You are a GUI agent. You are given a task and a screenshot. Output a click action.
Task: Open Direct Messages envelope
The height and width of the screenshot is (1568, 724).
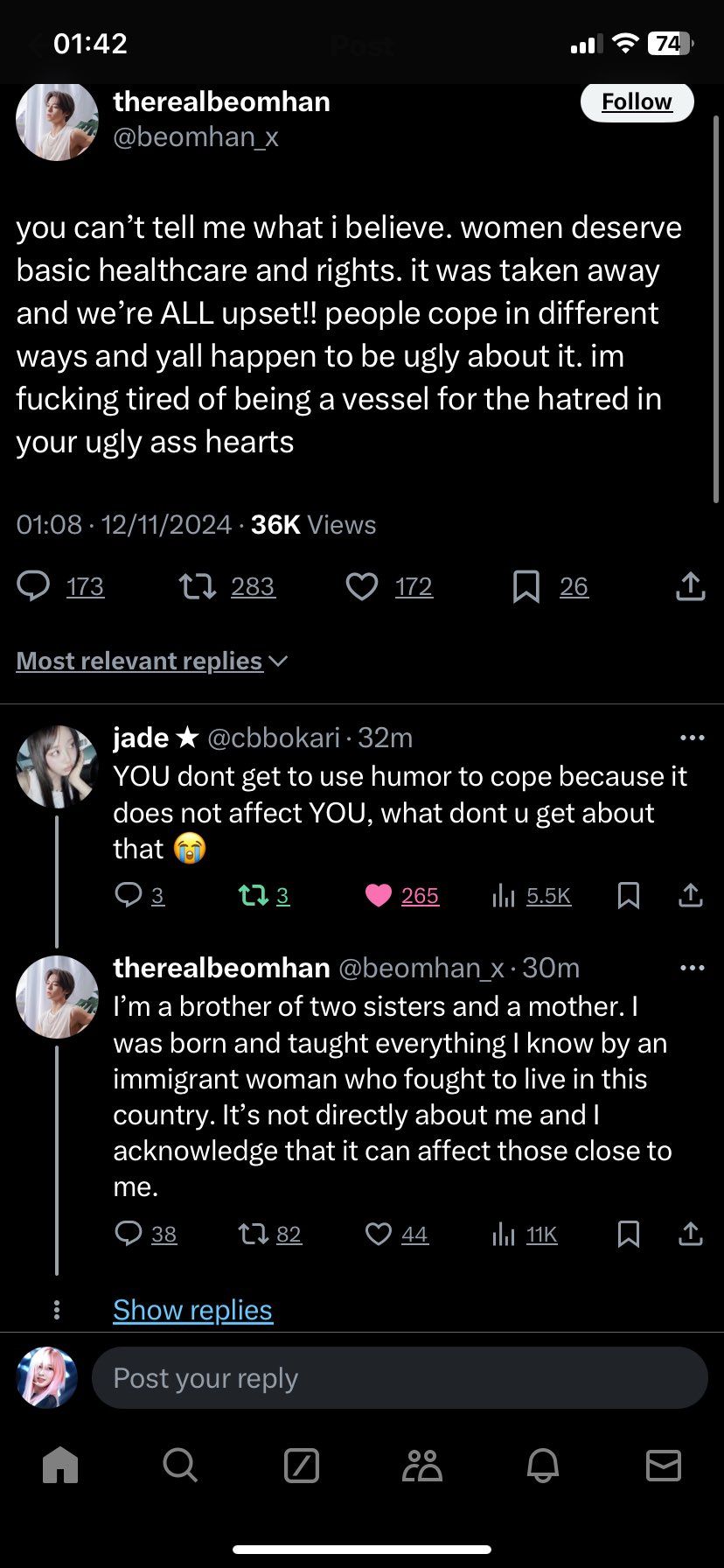click(x=663, y=1465)
